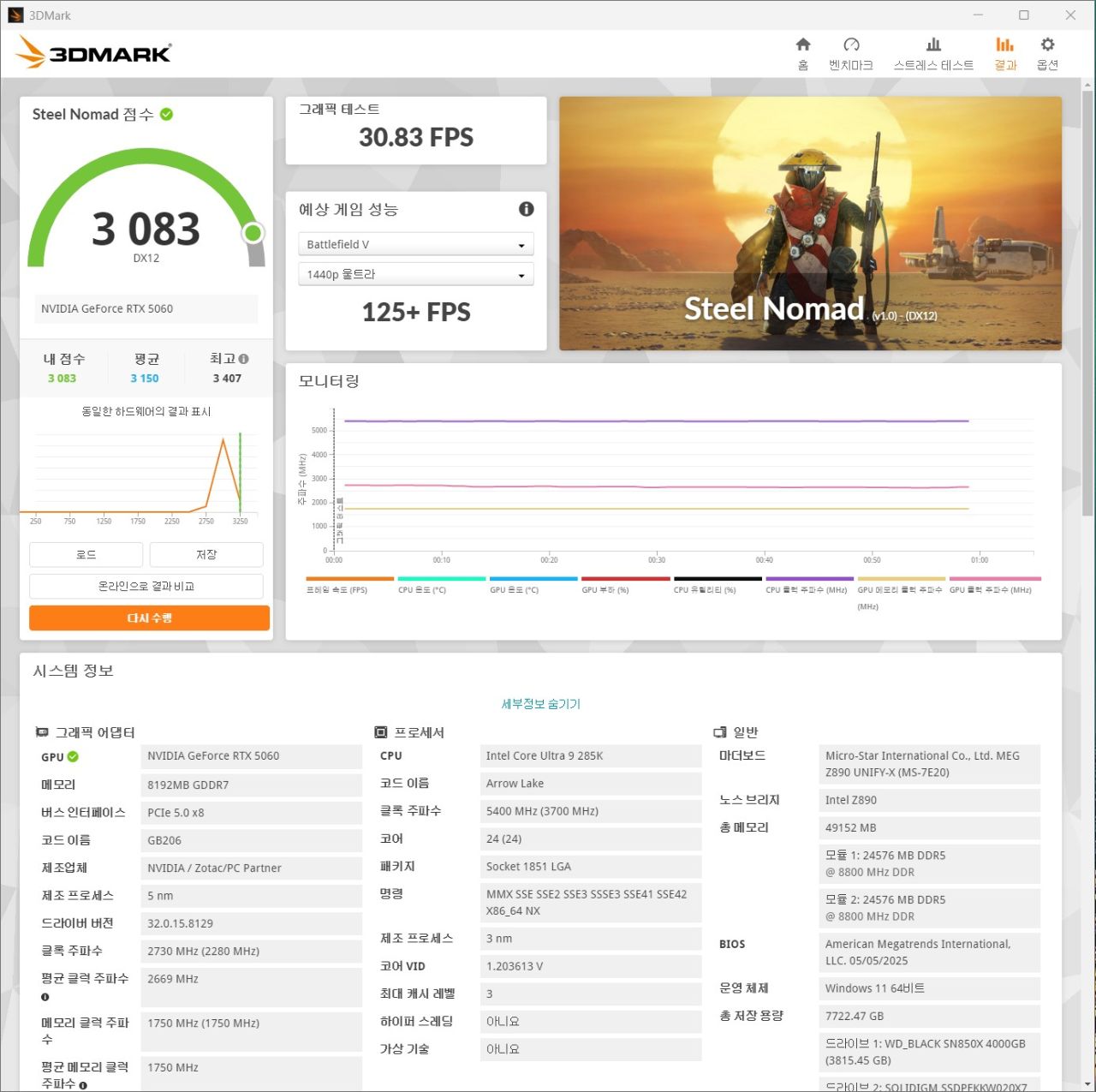Click info icon next to best score
Viewport: 1096px width, 1092px height.
pos(244,359)
